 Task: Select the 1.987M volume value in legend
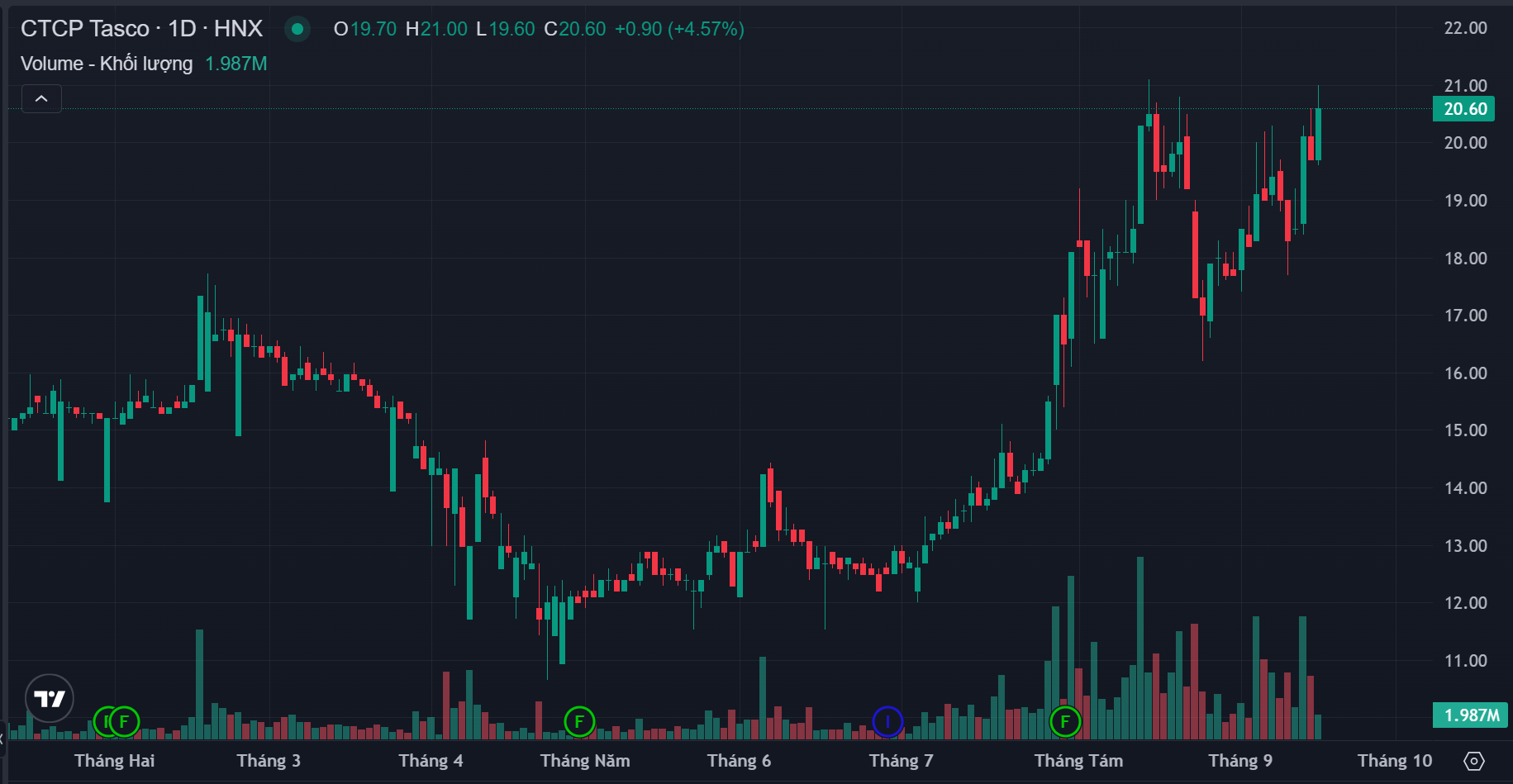[236, 64]
